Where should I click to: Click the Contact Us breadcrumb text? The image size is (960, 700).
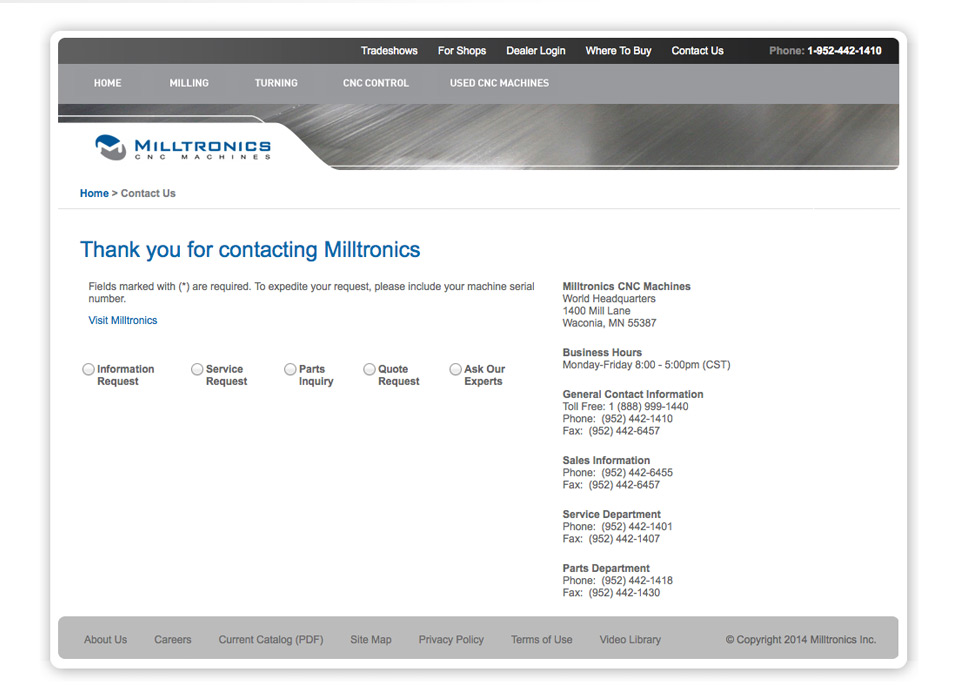pos(148,194)
